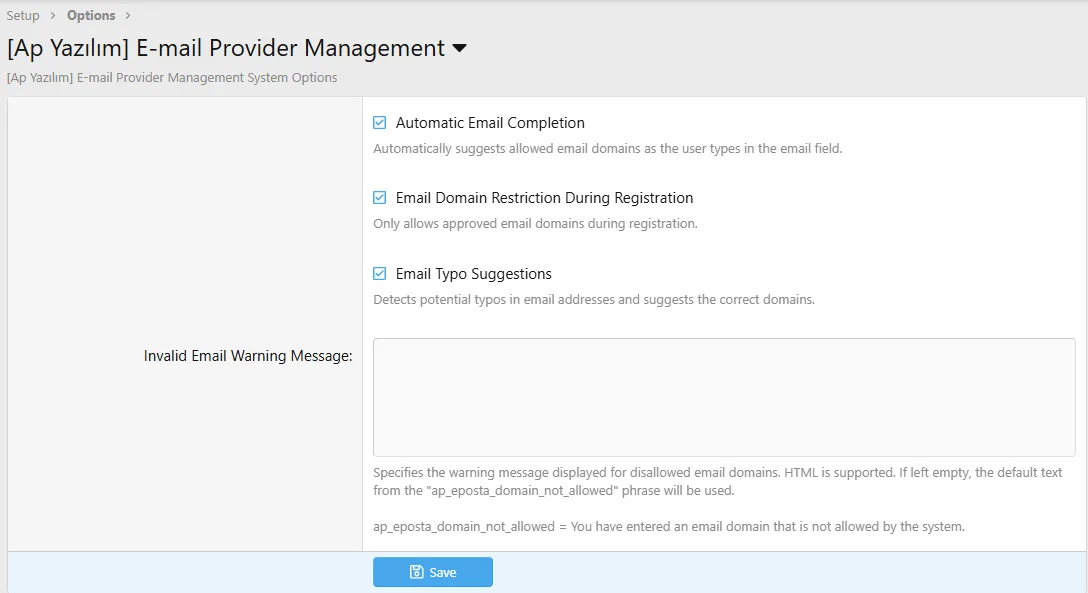Open Options in the breadcrumb trail
This screenshot has height=593, width=1088.
91,15
